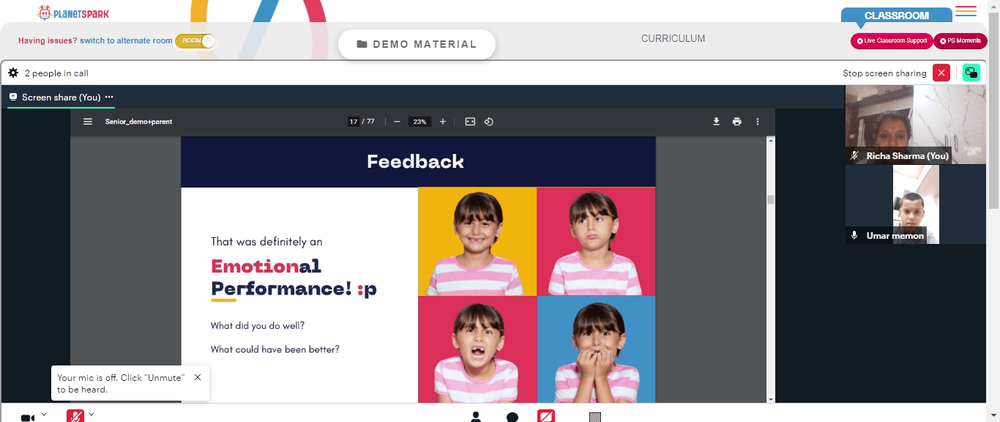Click the scared girl on blue photo
1000x422 pixels.
pyautogui.click(x=596, y=349)
